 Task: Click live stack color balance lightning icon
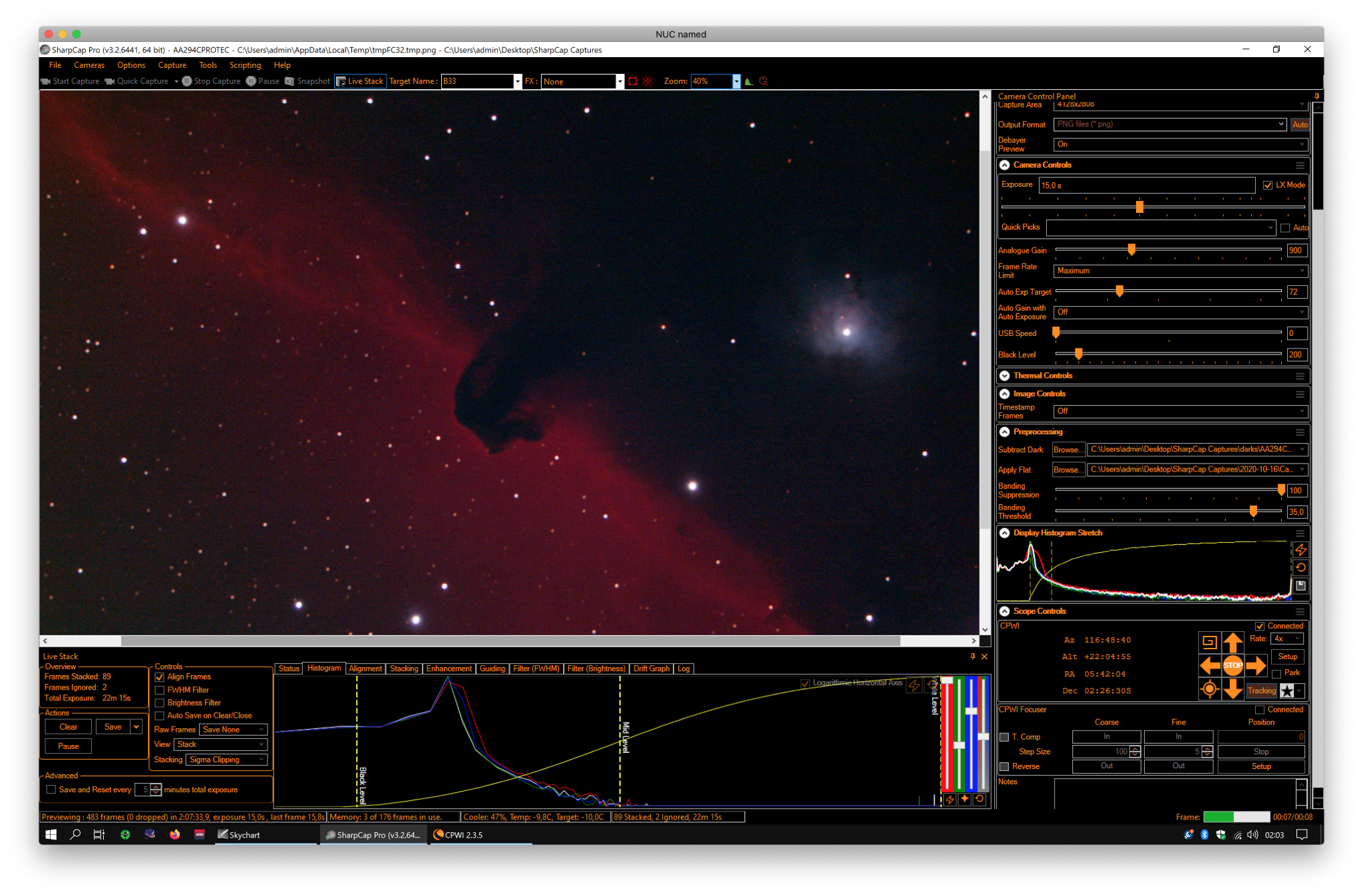[950, 800]
